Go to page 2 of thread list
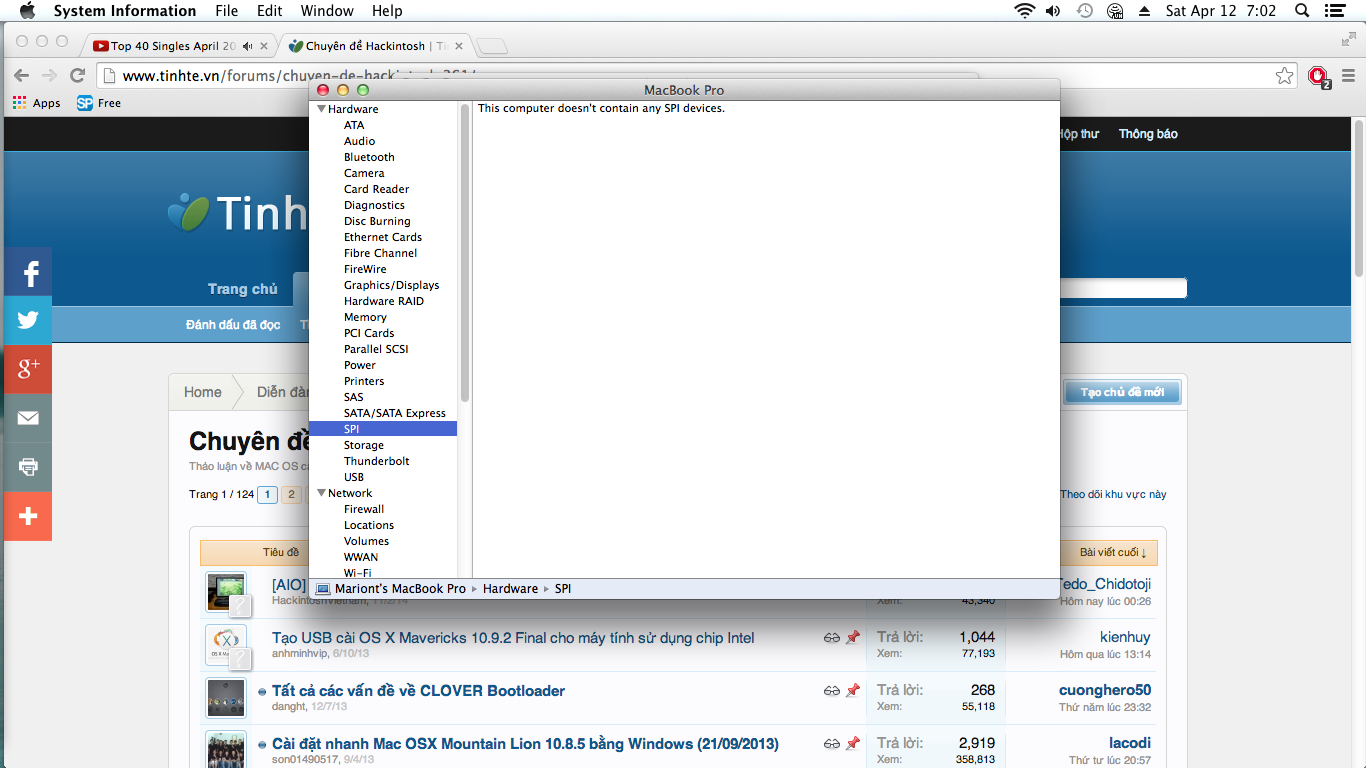 click(291, 494)
